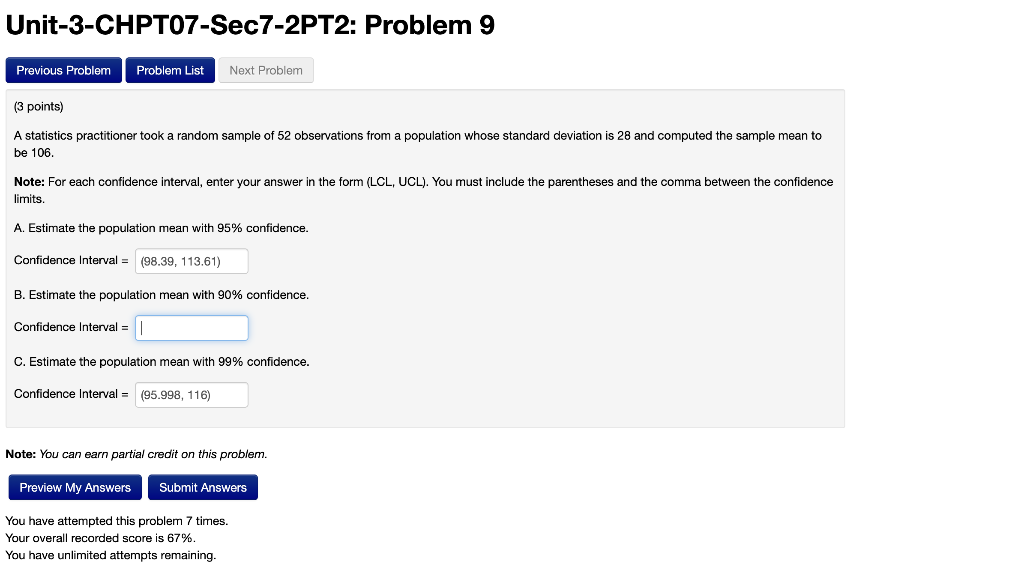The image size is (1024, 588).
Task: Click the Problem 9 page heading
Action: pos(250,25)
